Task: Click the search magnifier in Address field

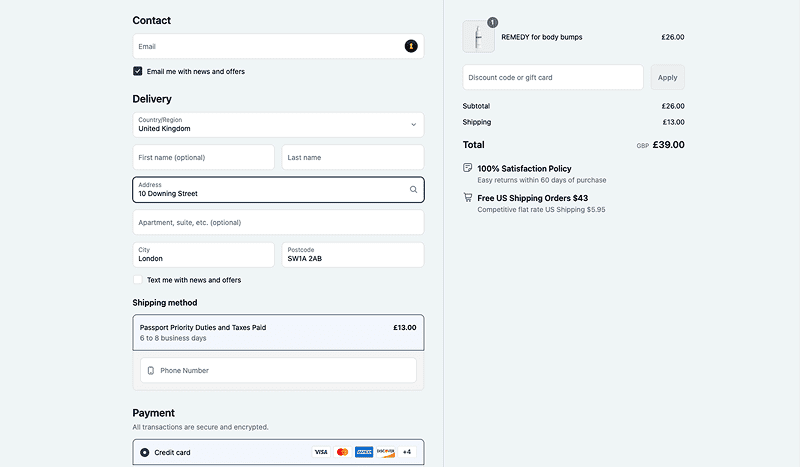Action: tap(413, 189)
